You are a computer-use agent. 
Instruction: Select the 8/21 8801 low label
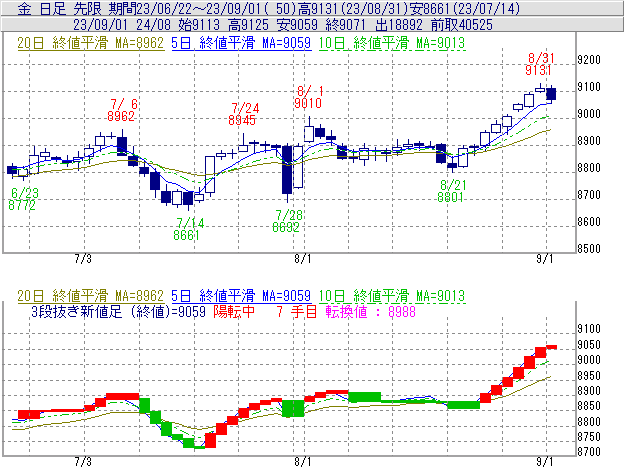[x=451, y=191]
